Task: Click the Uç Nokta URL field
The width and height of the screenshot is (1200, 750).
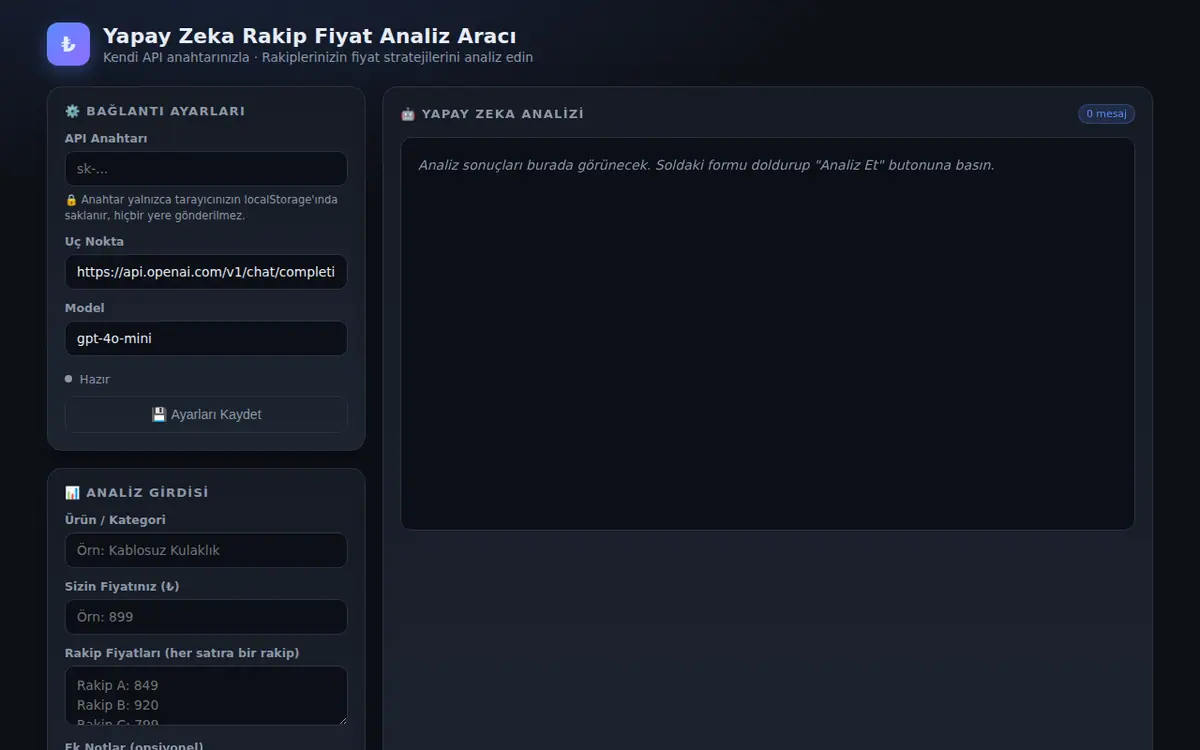Action: coord(206,272)
